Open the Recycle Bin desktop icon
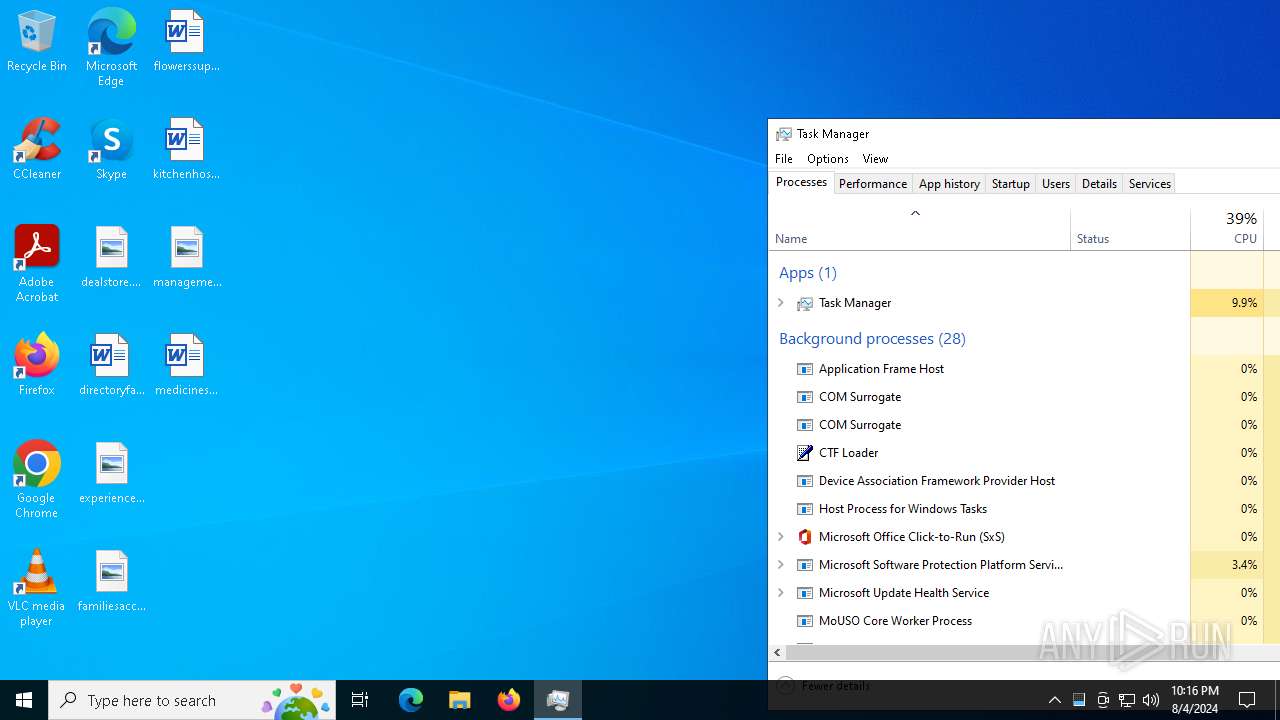 pos(37,42)
